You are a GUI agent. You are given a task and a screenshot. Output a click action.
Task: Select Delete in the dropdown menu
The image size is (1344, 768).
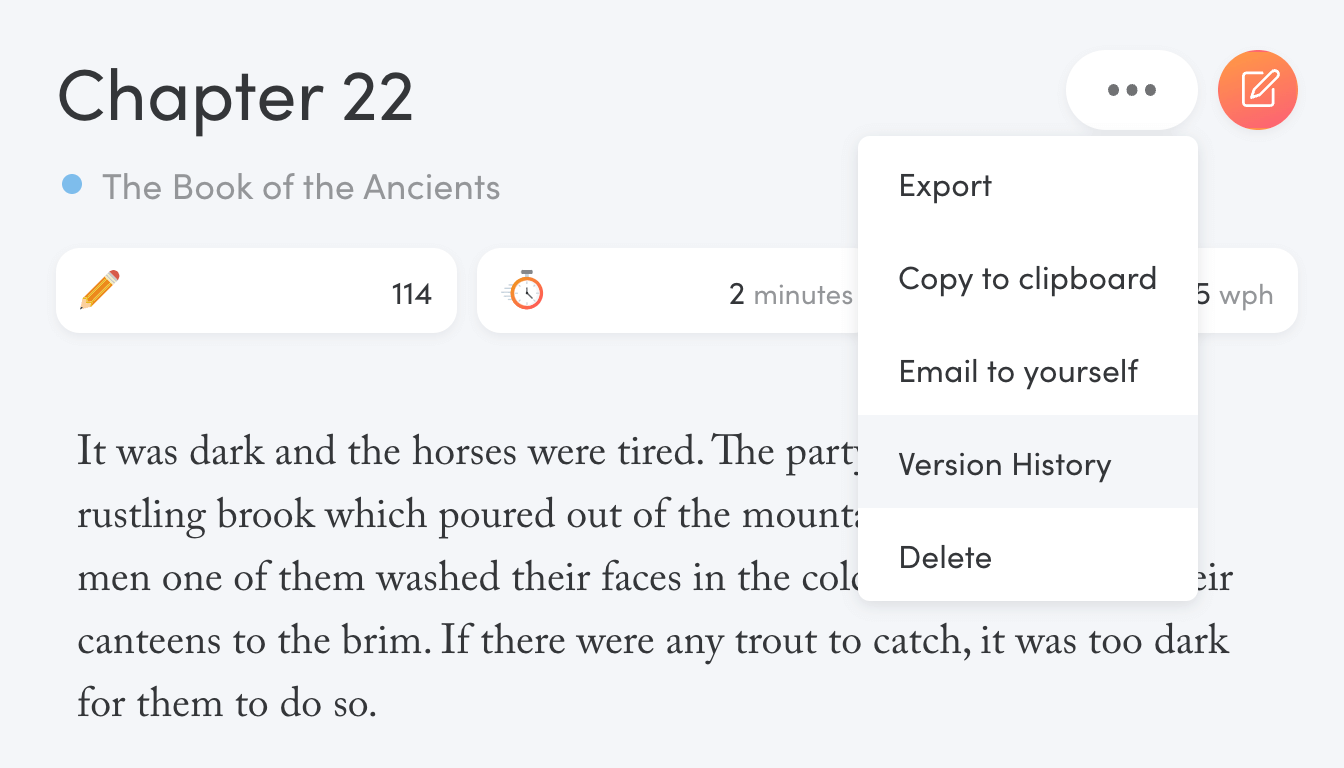click(x=1028, y=557)
